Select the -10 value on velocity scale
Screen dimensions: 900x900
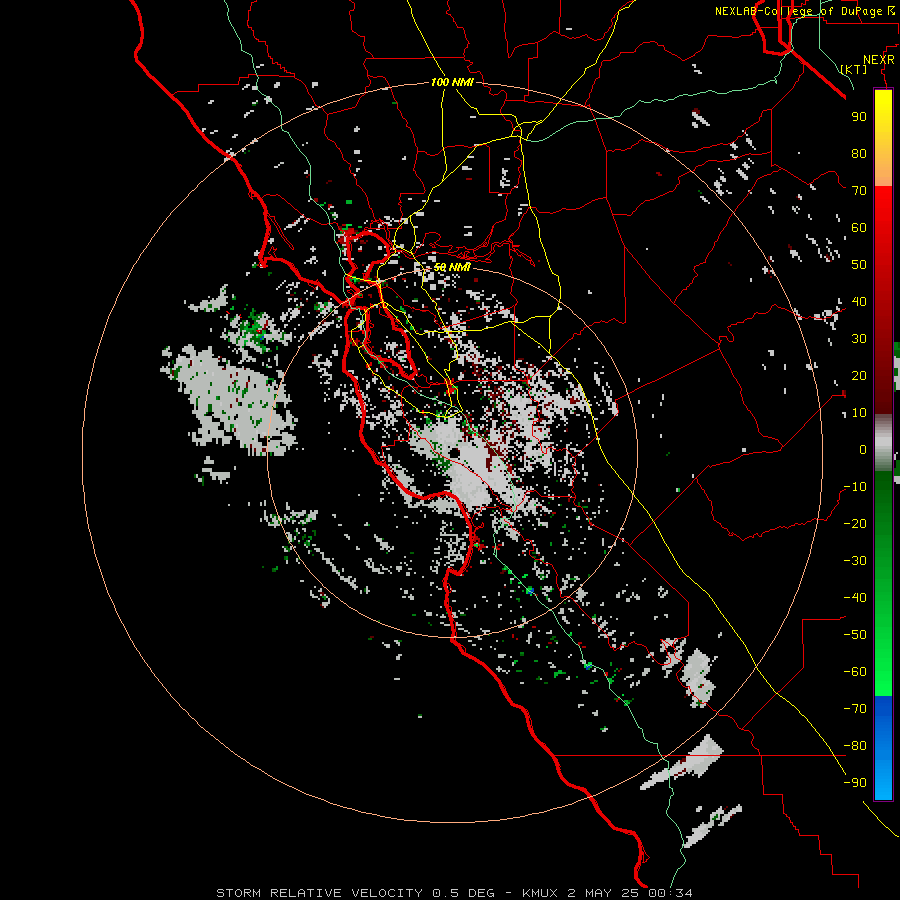855,487
